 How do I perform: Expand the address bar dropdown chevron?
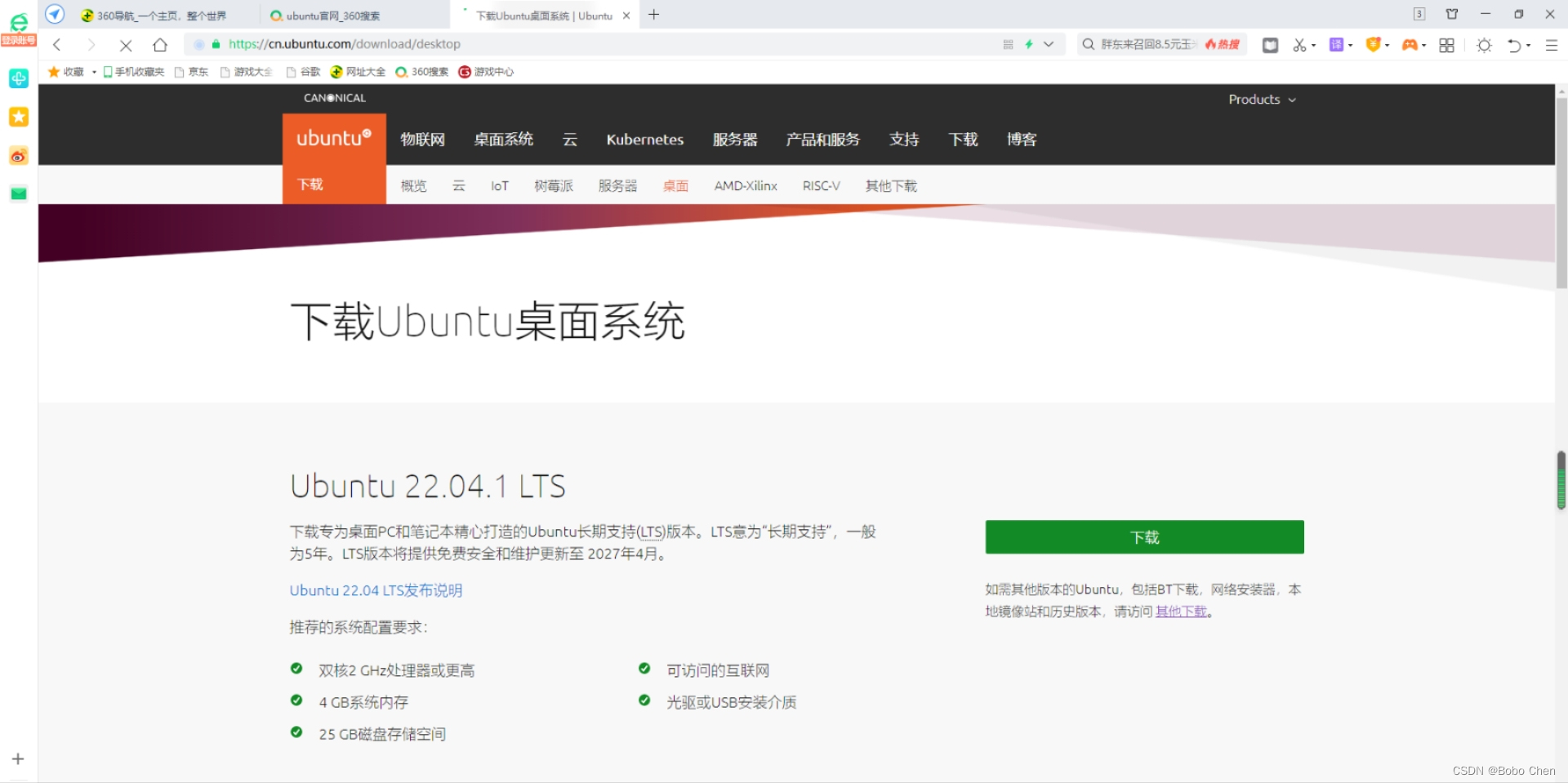(x=1049, y=44)
